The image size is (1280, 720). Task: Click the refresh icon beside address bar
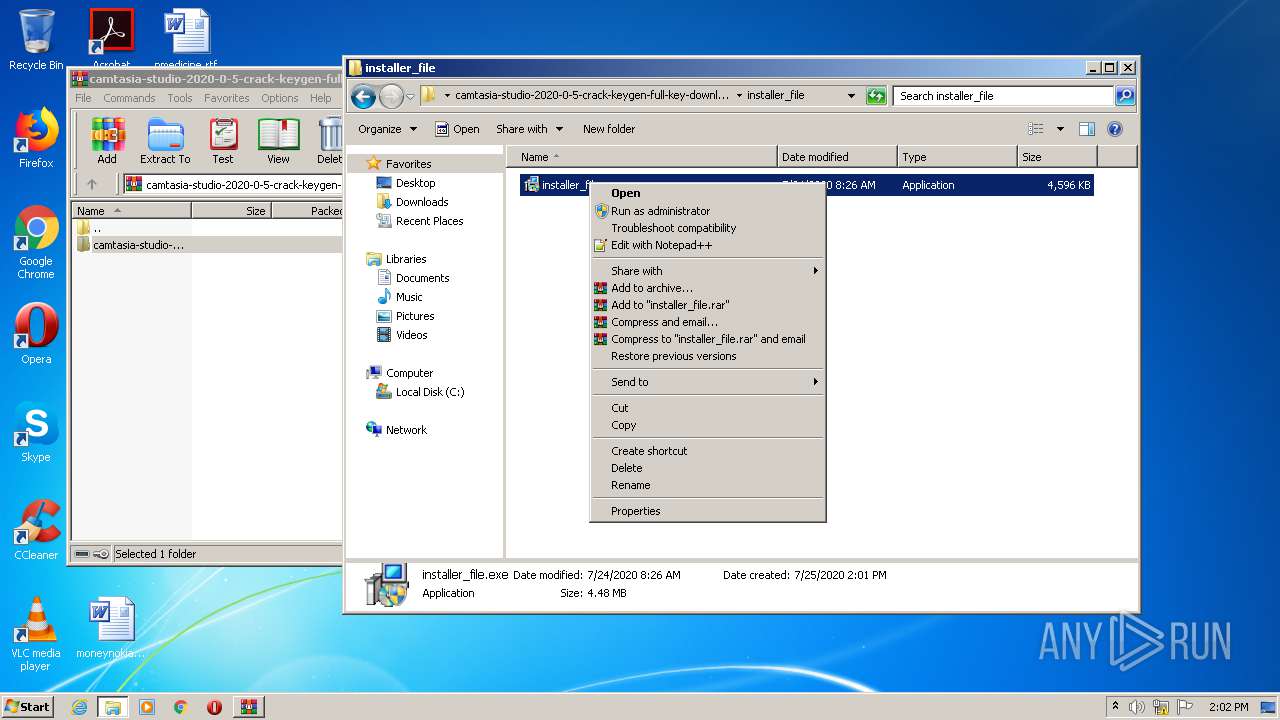(x=876, y=96)
